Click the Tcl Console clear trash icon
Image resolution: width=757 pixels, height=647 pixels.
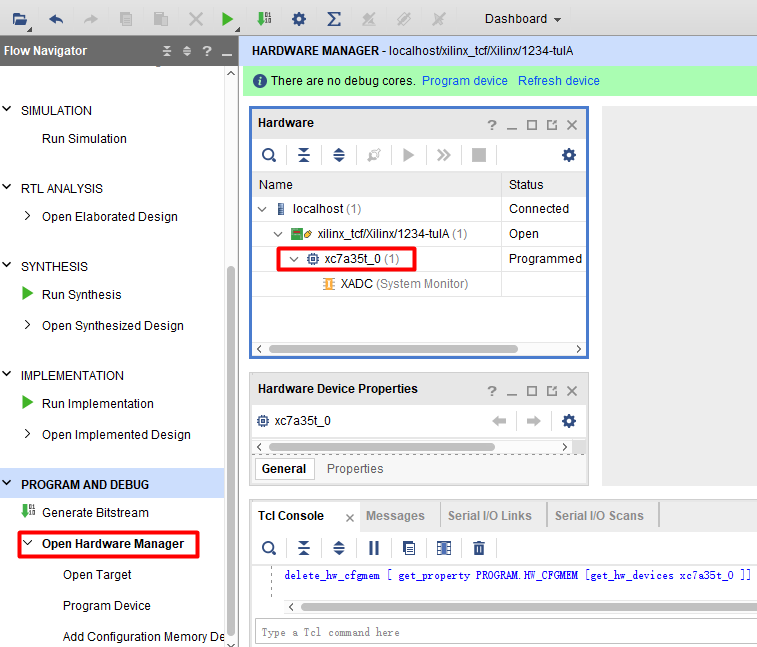pos(479,548)
